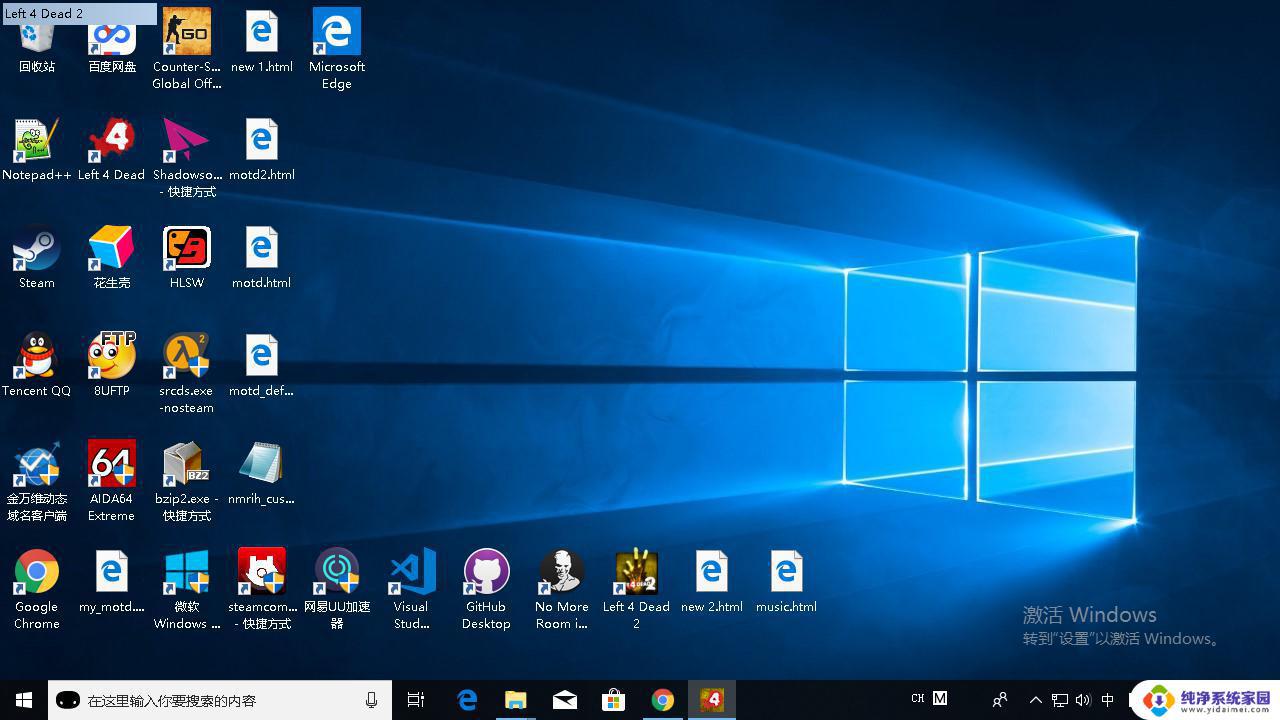This screenshot has width=1280, height=720.
Task: Open the Microsoft Edge desktop shortcut
Action: 337,48
